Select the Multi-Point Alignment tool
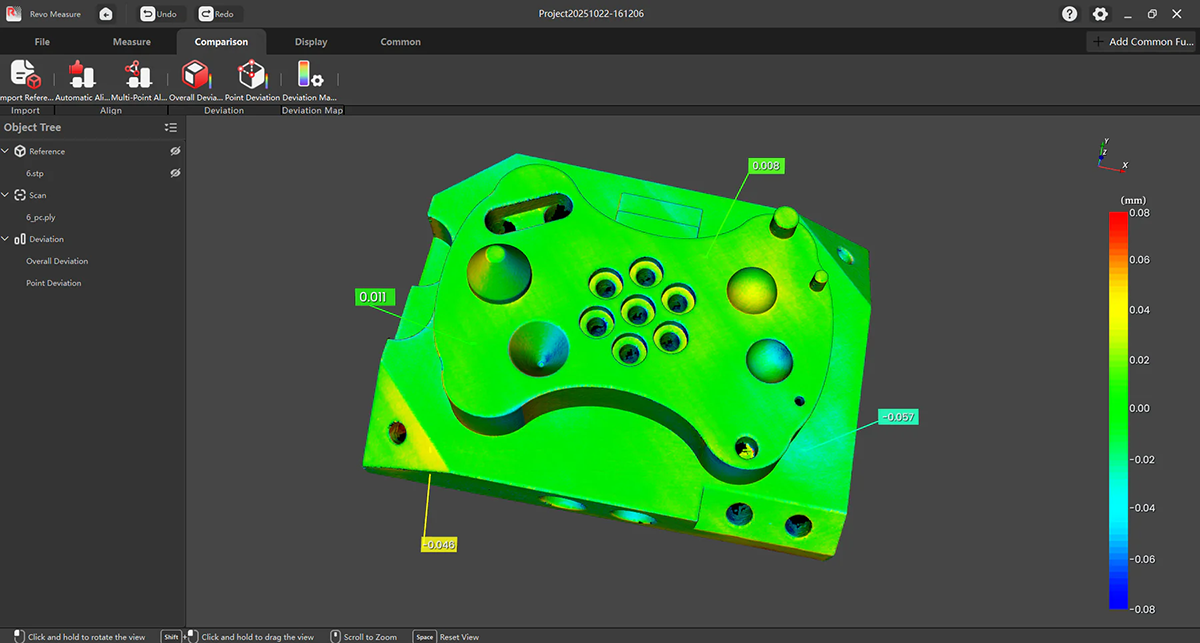1200x643 pixels. point(136,76)
